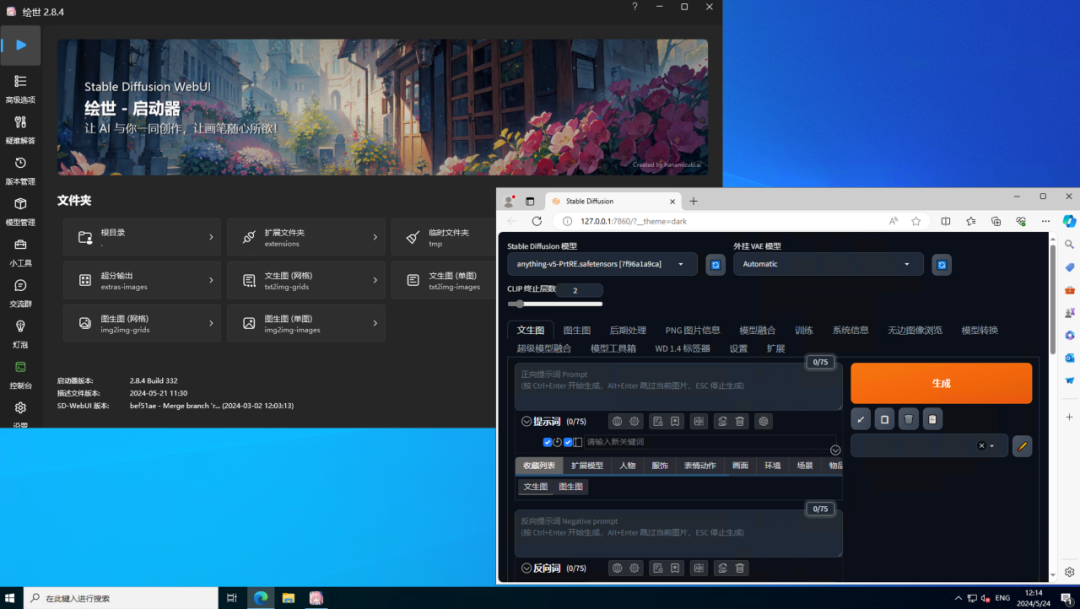Screen dimensions: 1080x609
Task: Open 小工具 toolbox in launcher sidebar
Action: [x=20, y=251]
